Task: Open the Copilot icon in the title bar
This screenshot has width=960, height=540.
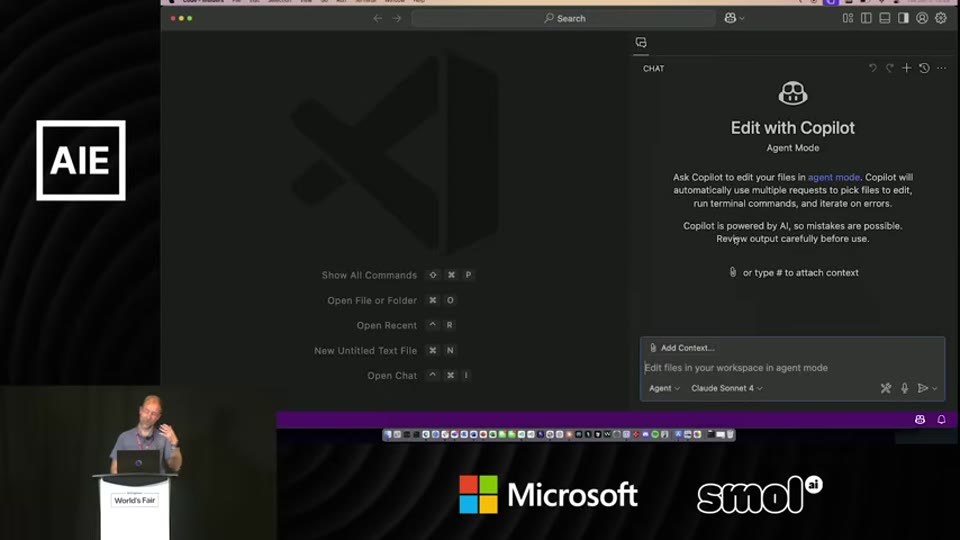Action: 730,18
